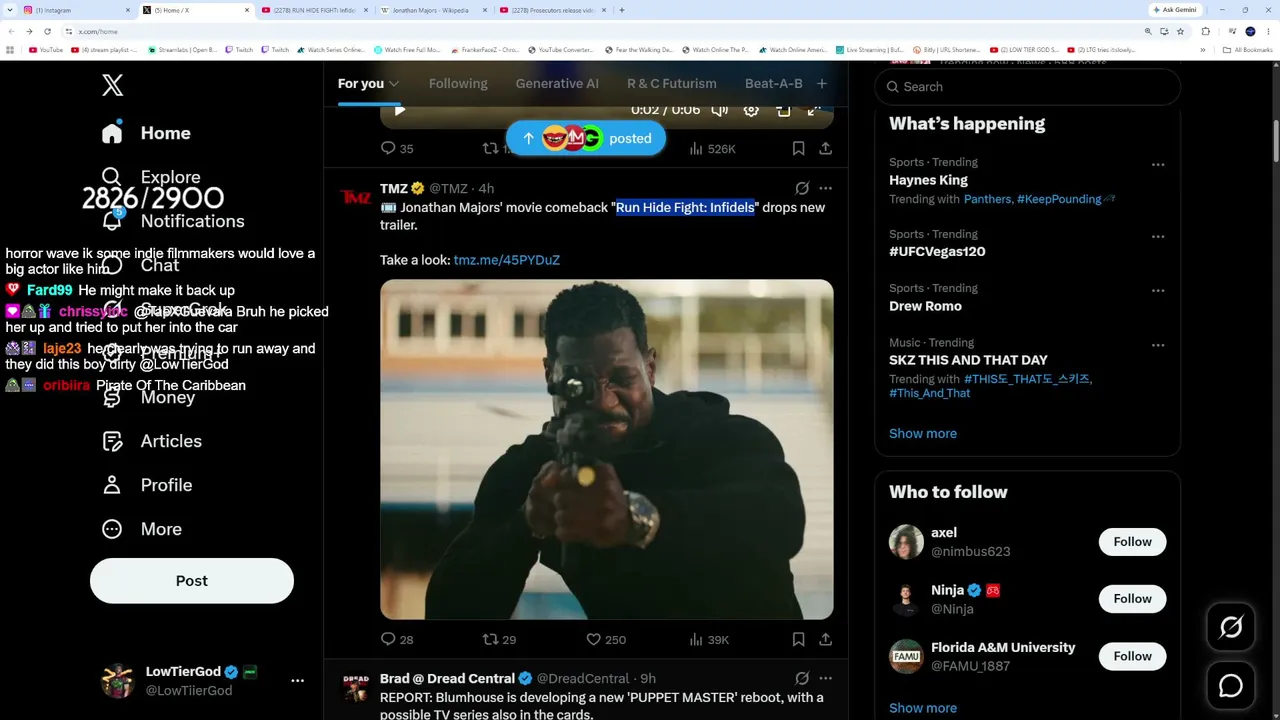Open the R & C Futurism tab
Viewport: 1280px width, 720px height.
pos(672,84)
